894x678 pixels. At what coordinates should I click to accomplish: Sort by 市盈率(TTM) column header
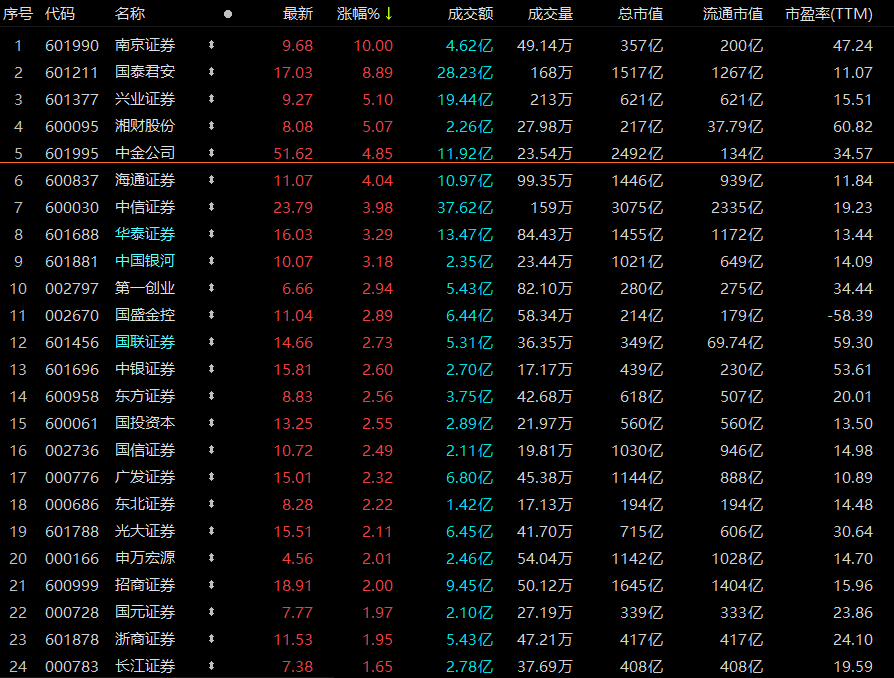[828, 14]
